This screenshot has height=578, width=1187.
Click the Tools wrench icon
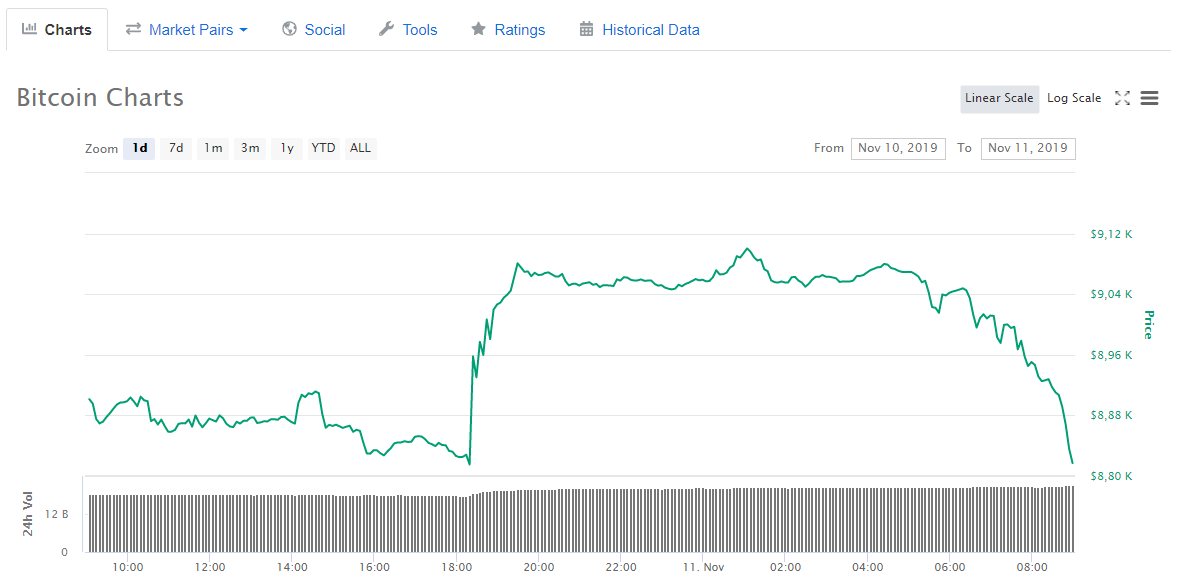pos(386,29)
